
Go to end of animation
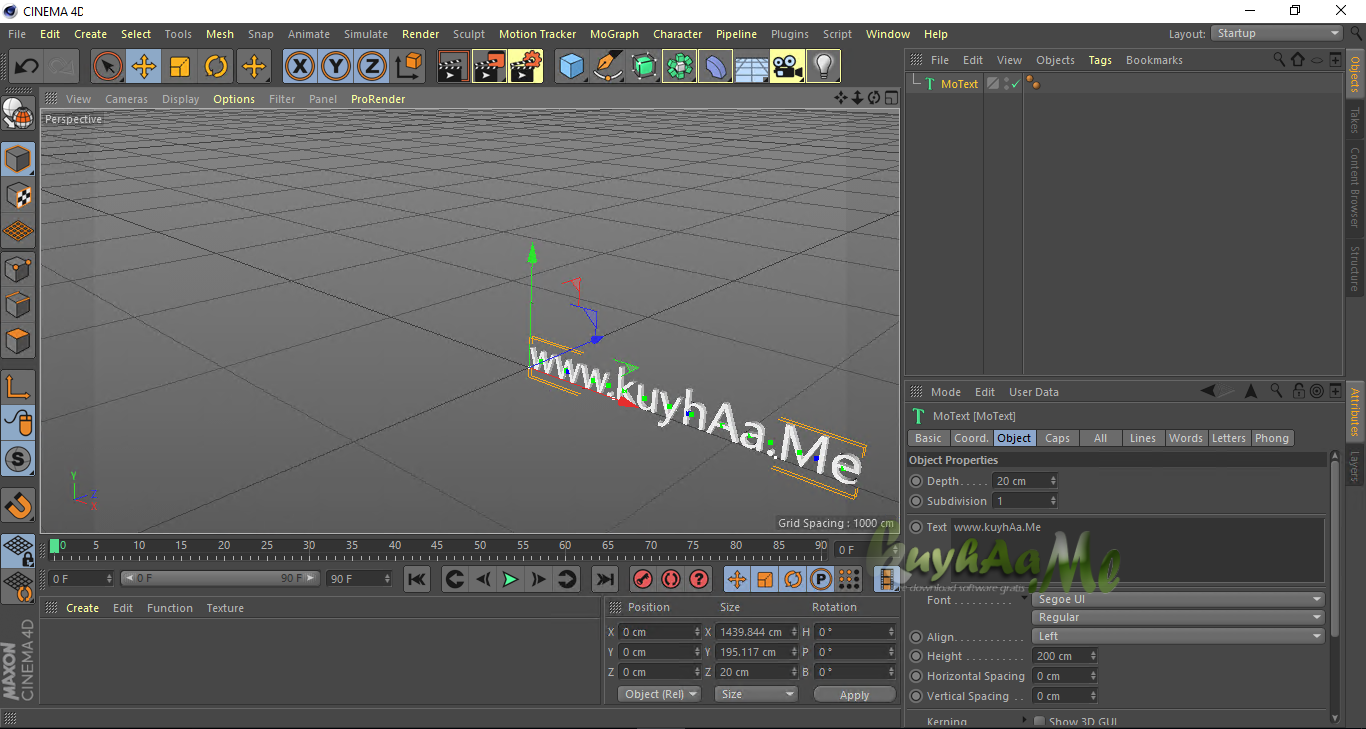(x=604, y=579)
